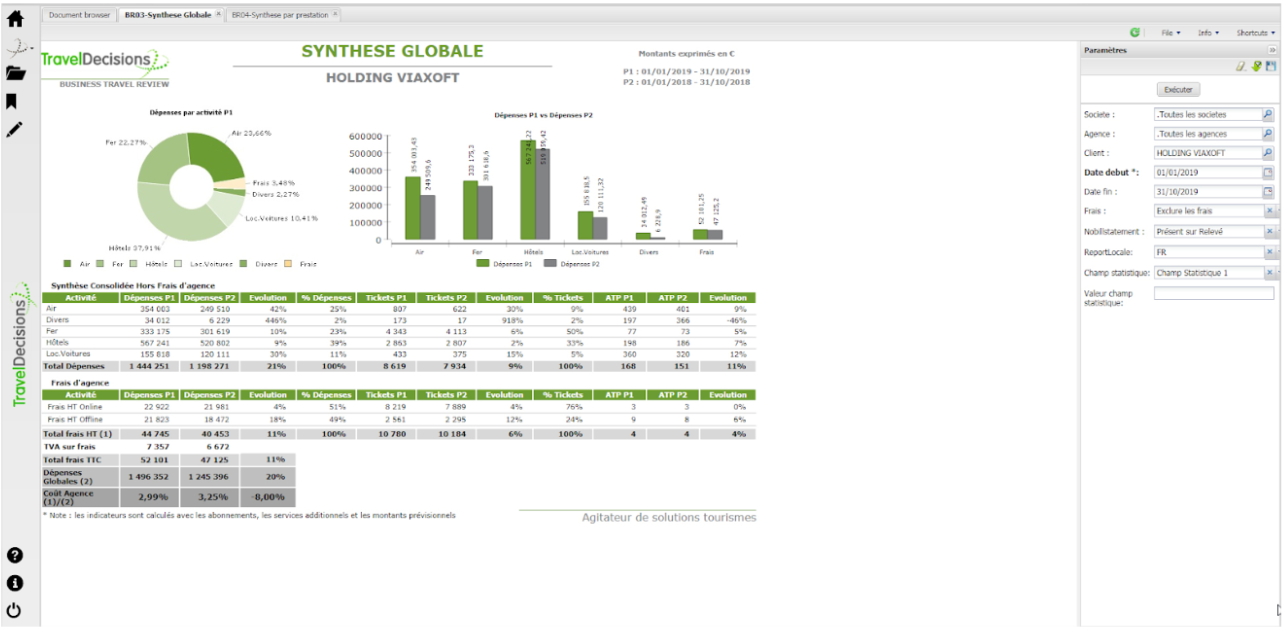Click the eraser icon in Paramètres toolbar
The image size is (1285, 635).
point(1241,66)
